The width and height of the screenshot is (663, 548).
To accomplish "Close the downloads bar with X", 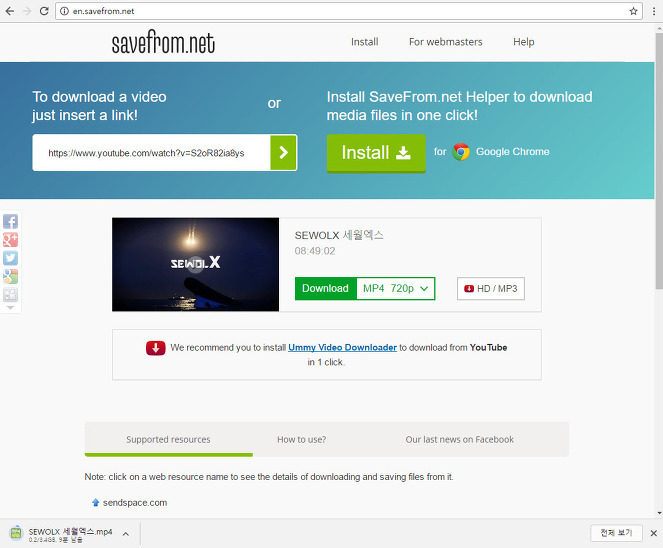I will [654, 533].
